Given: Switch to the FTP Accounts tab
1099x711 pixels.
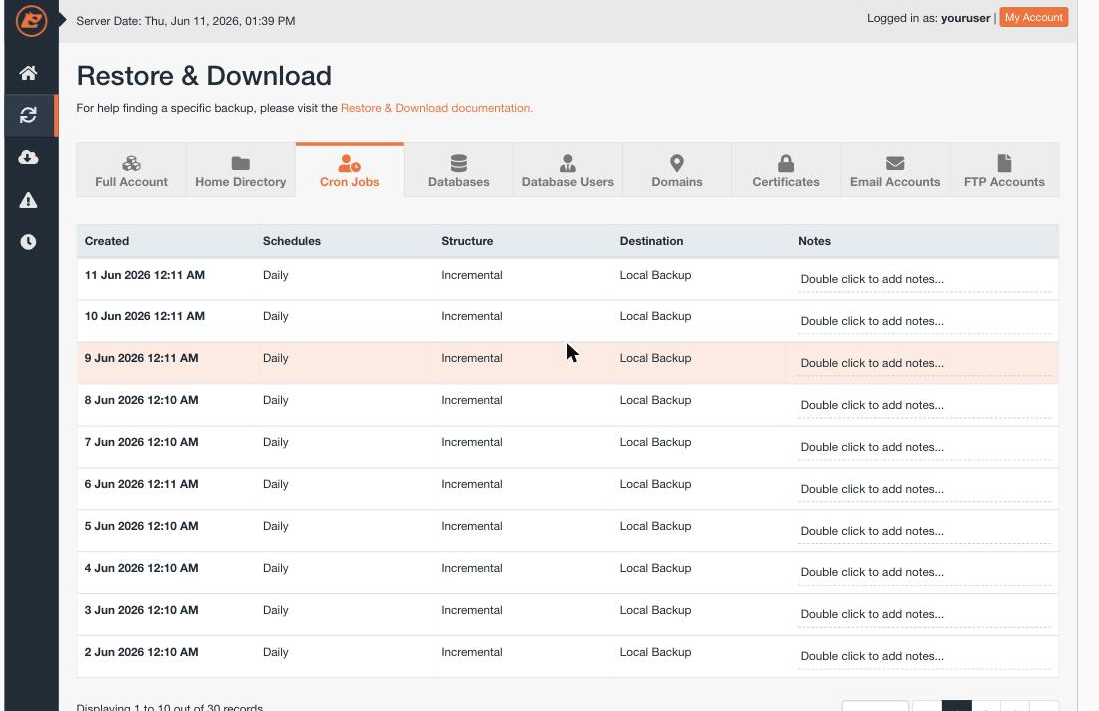Looking at the screenshot, I should tap(1004, 170).
